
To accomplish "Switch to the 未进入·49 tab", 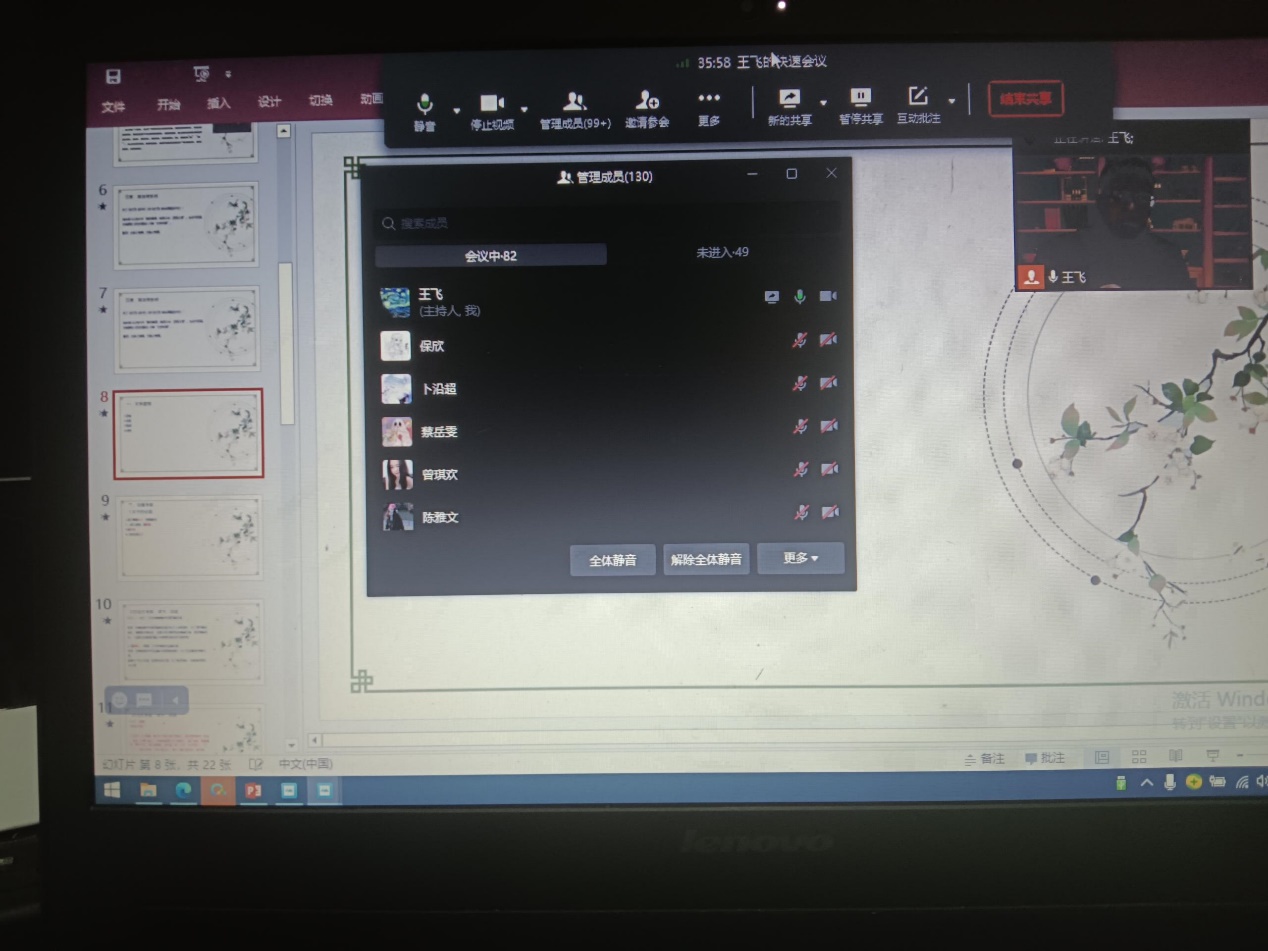I will (722, 253).
